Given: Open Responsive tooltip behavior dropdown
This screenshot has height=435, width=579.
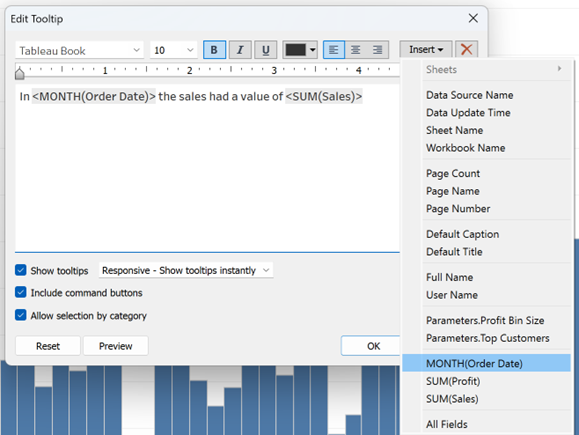Looking at the screenshot, I should pos(186,270).
